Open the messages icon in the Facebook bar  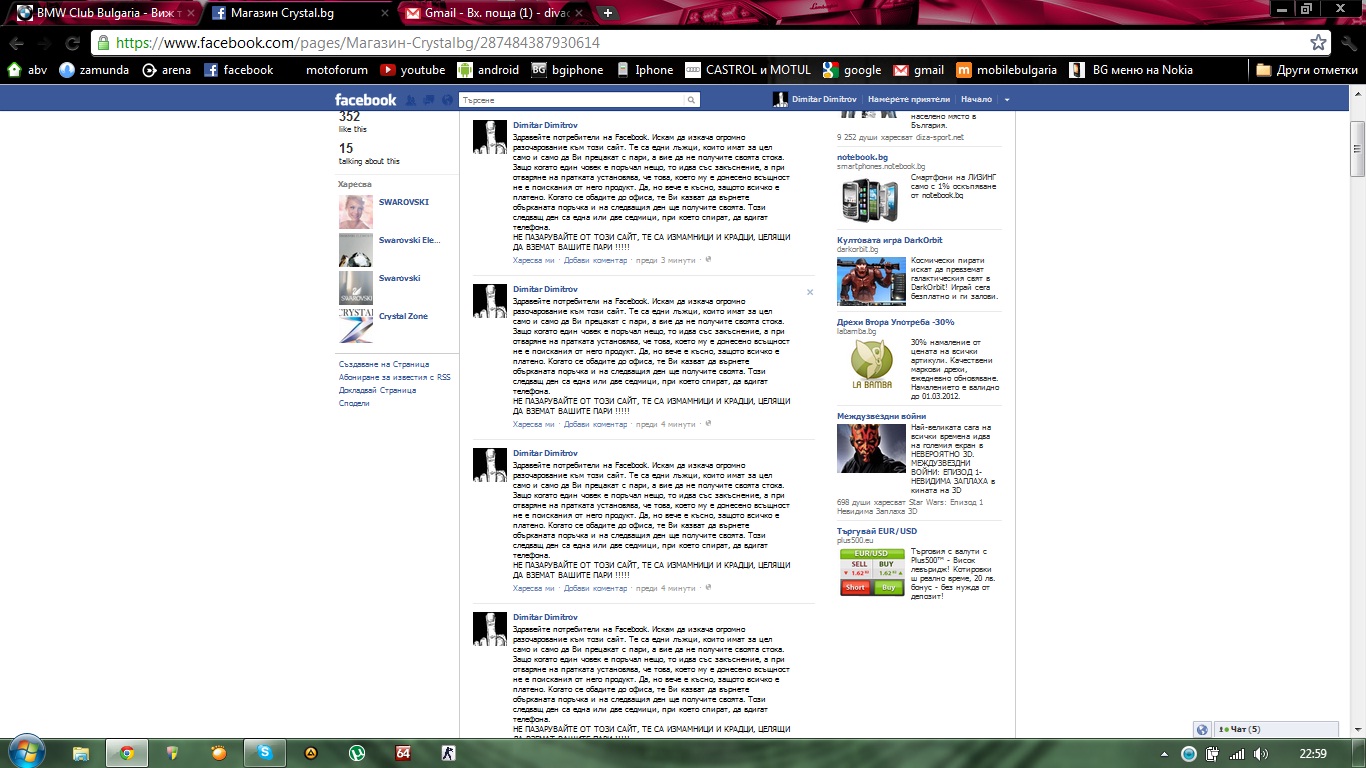point(427,100)
